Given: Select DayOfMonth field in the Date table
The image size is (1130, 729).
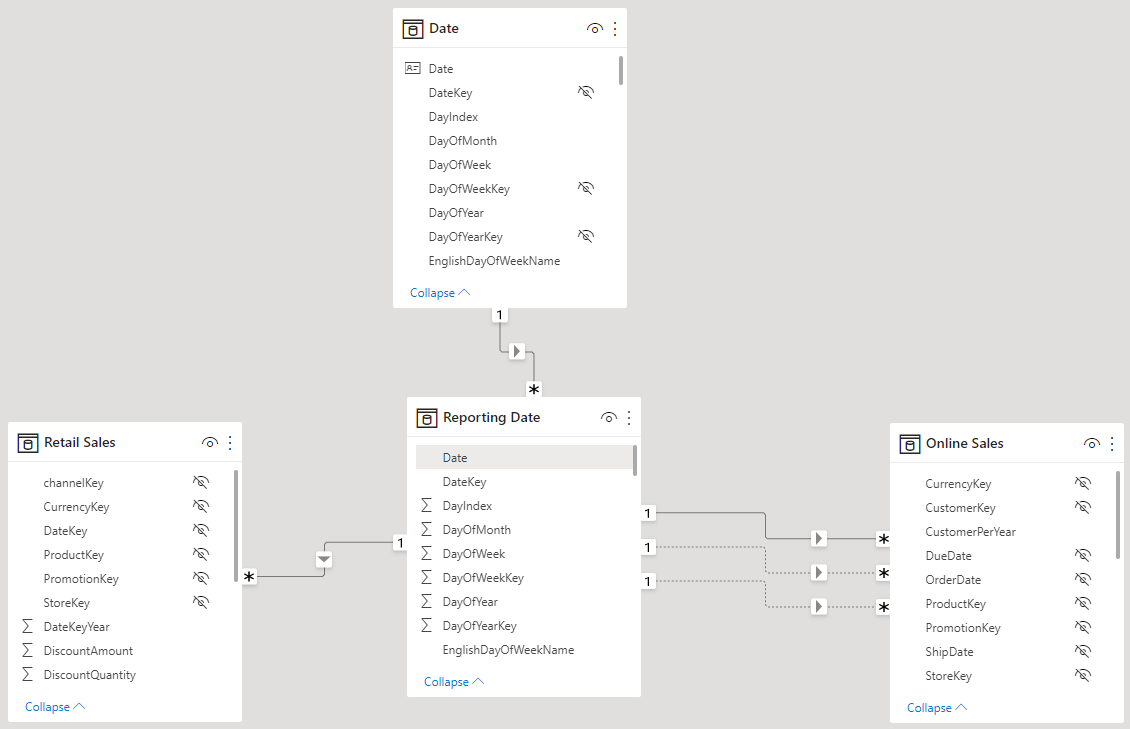Looking at the screenshot, I should click(x=462, y=140).
